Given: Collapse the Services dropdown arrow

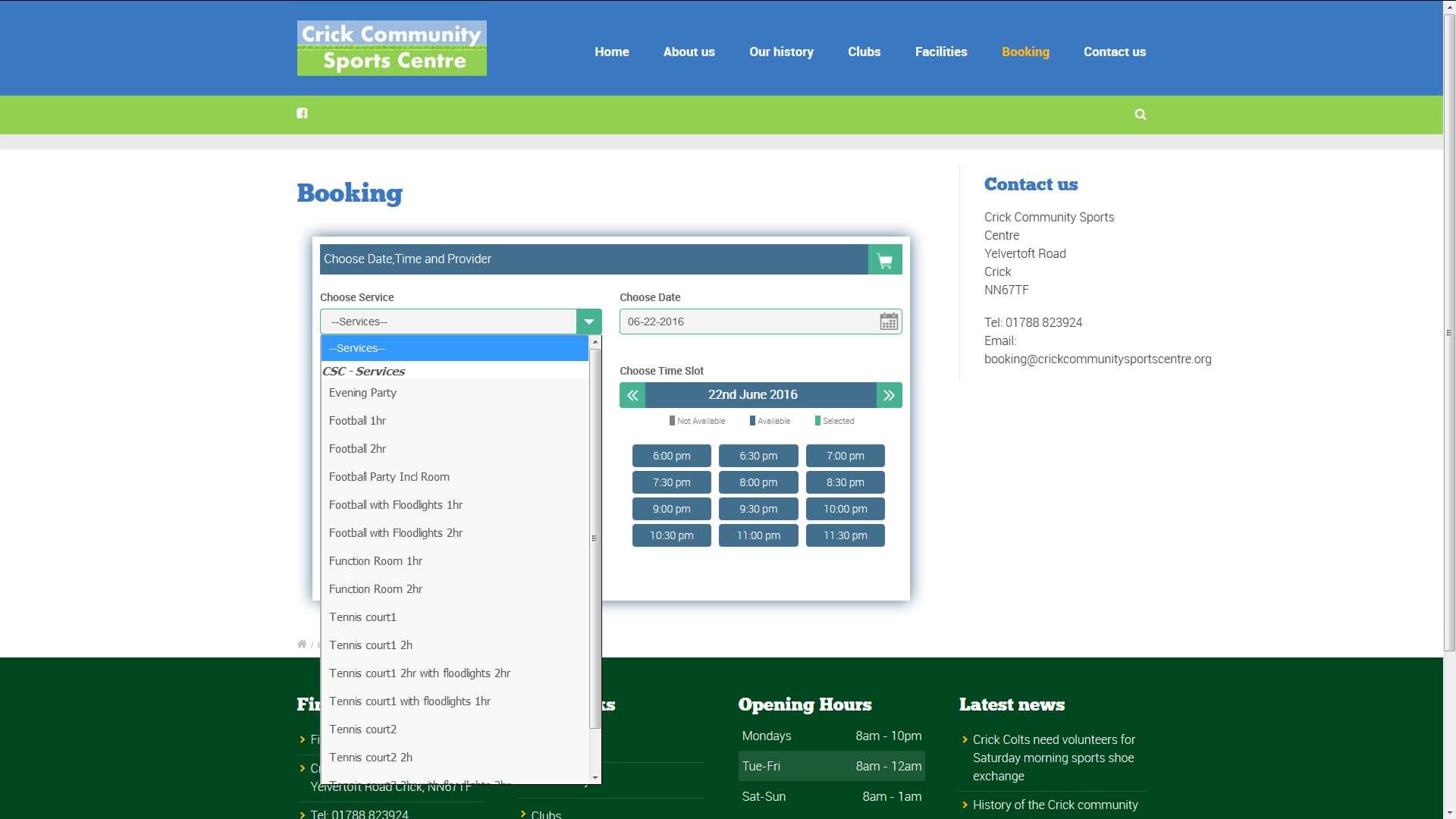Looking at the screenshot, I should coord(589,322).
